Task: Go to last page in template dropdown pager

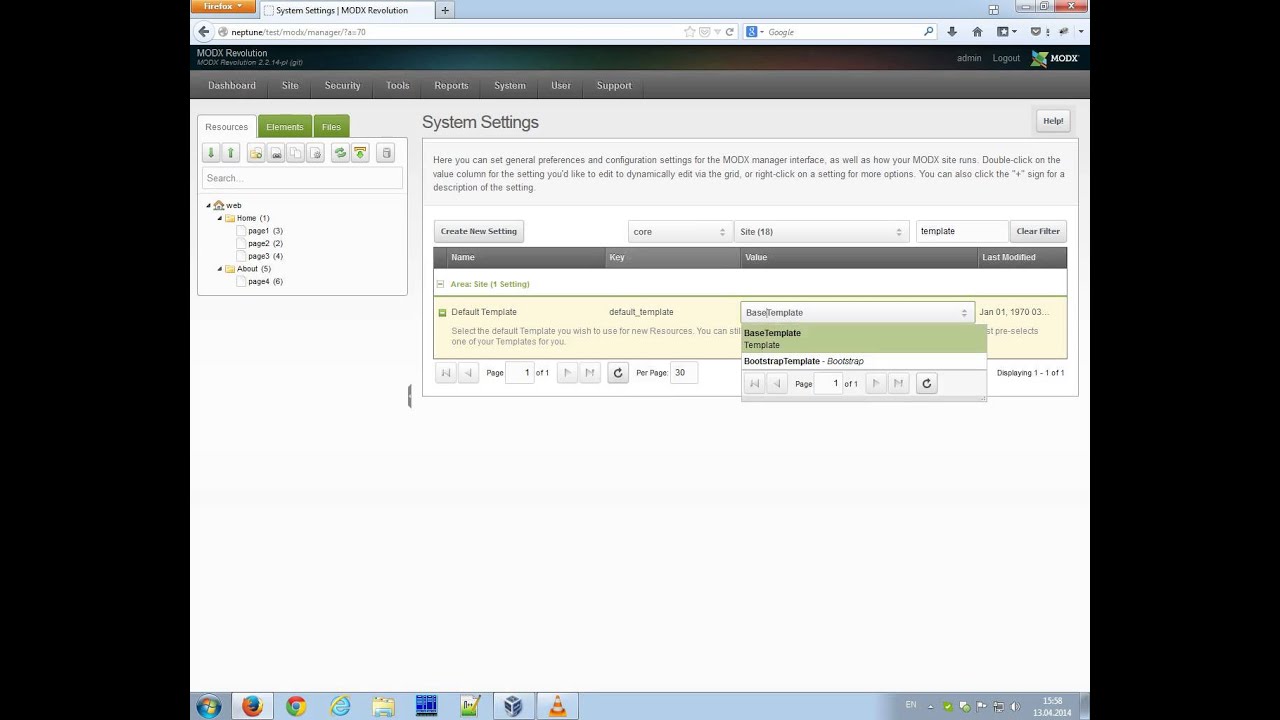Action: 898,383
